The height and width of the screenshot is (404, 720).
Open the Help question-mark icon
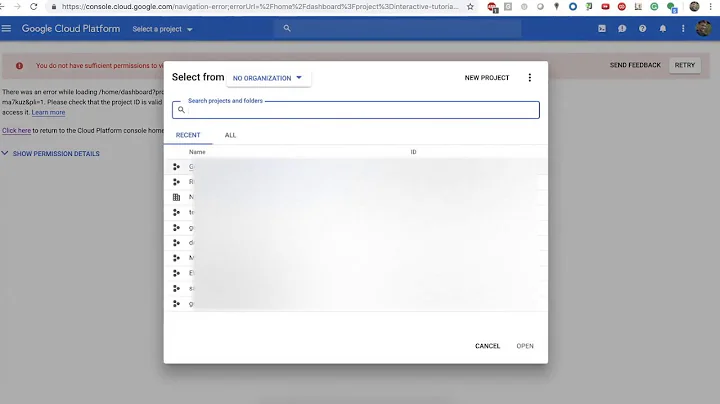point(642,28)
